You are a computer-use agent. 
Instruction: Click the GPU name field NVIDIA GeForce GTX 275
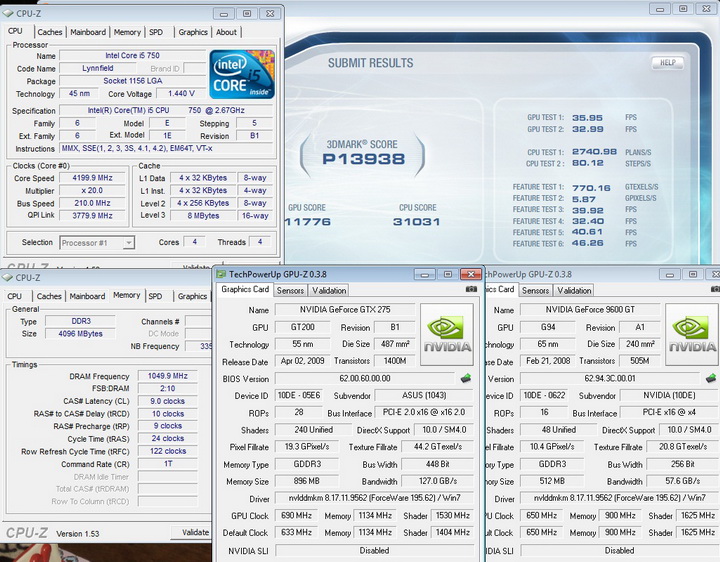345,309
